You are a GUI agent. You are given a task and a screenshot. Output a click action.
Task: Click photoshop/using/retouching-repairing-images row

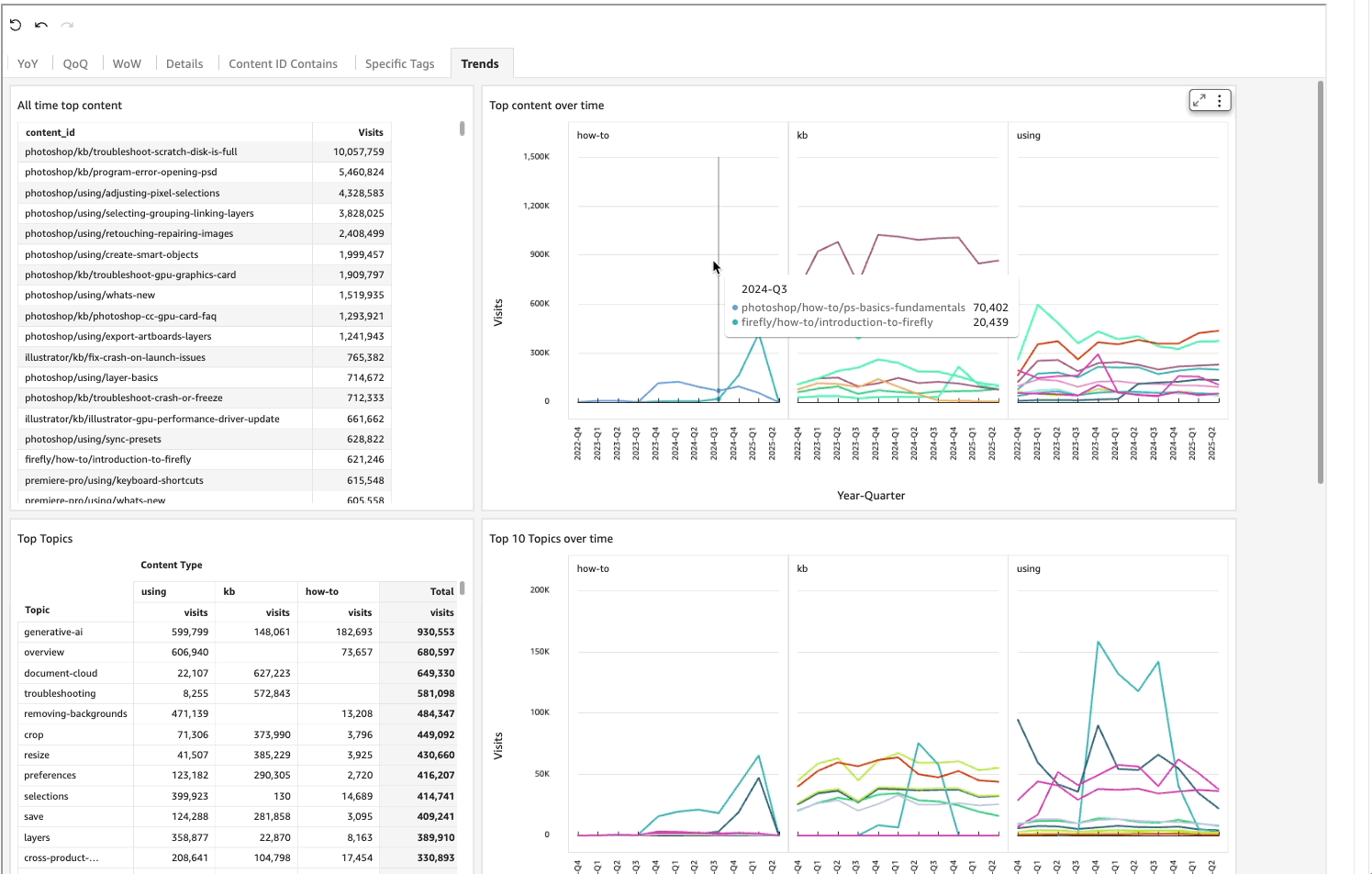(x=205, y=233)
